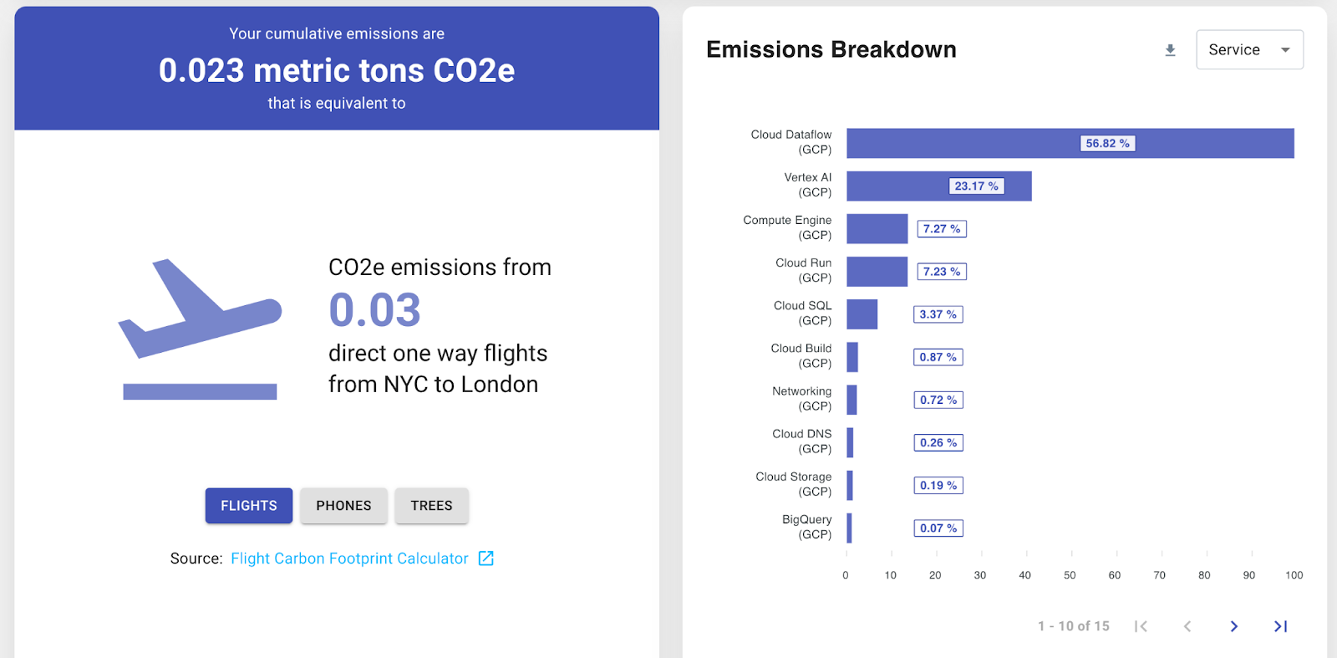Click the Networking (GCP) label

[x=802, y=399]
